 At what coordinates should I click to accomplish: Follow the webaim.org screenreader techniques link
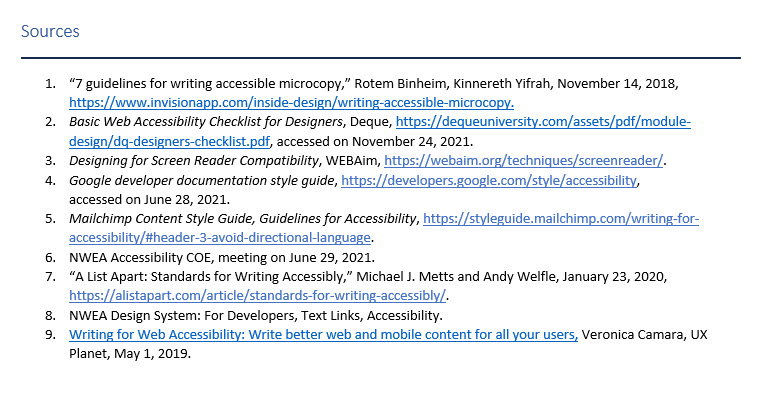pos(524,160)
